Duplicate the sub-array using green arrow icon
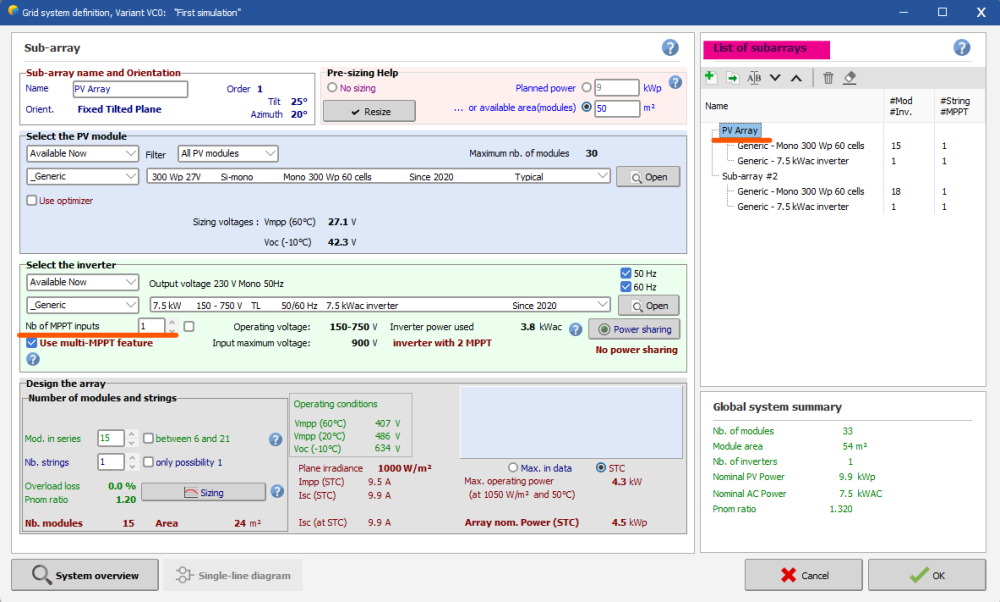The image size is (1000, 602). pyautogui.click(x=732, y=78)
